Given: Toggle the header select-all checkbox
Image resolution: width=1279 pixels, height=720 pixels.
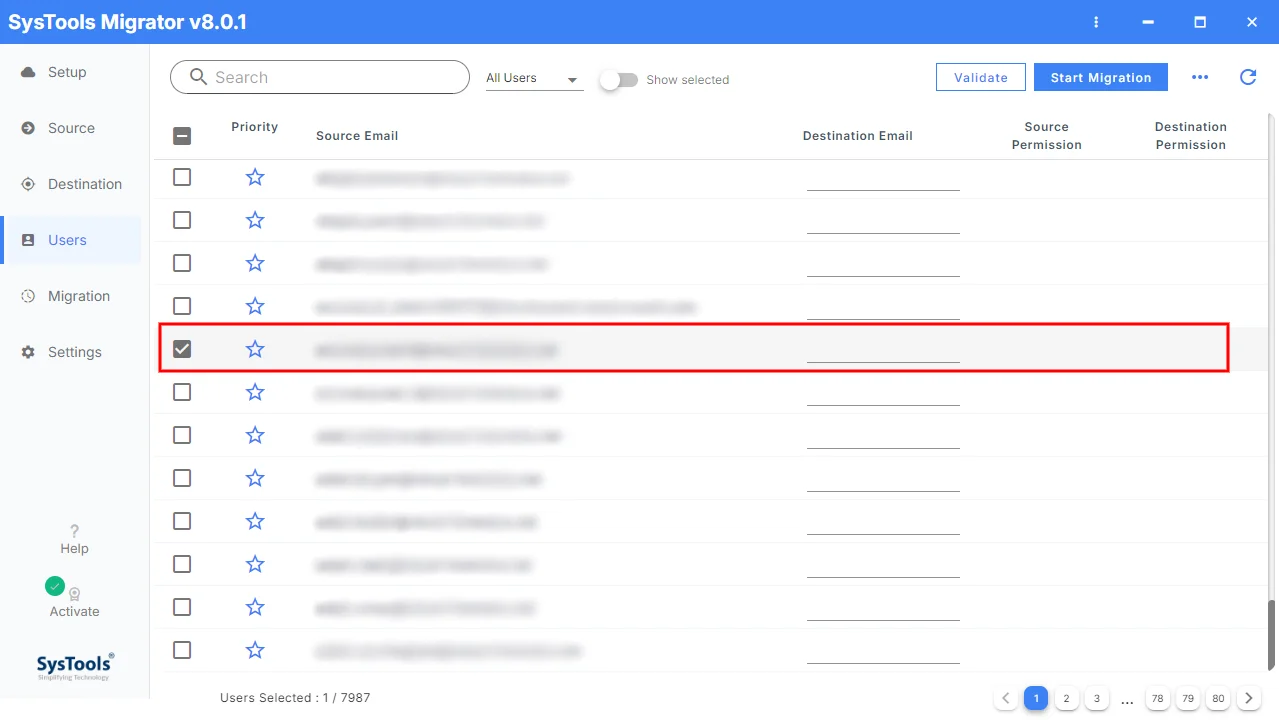Looking at the screenshot, I should [182, 136].
